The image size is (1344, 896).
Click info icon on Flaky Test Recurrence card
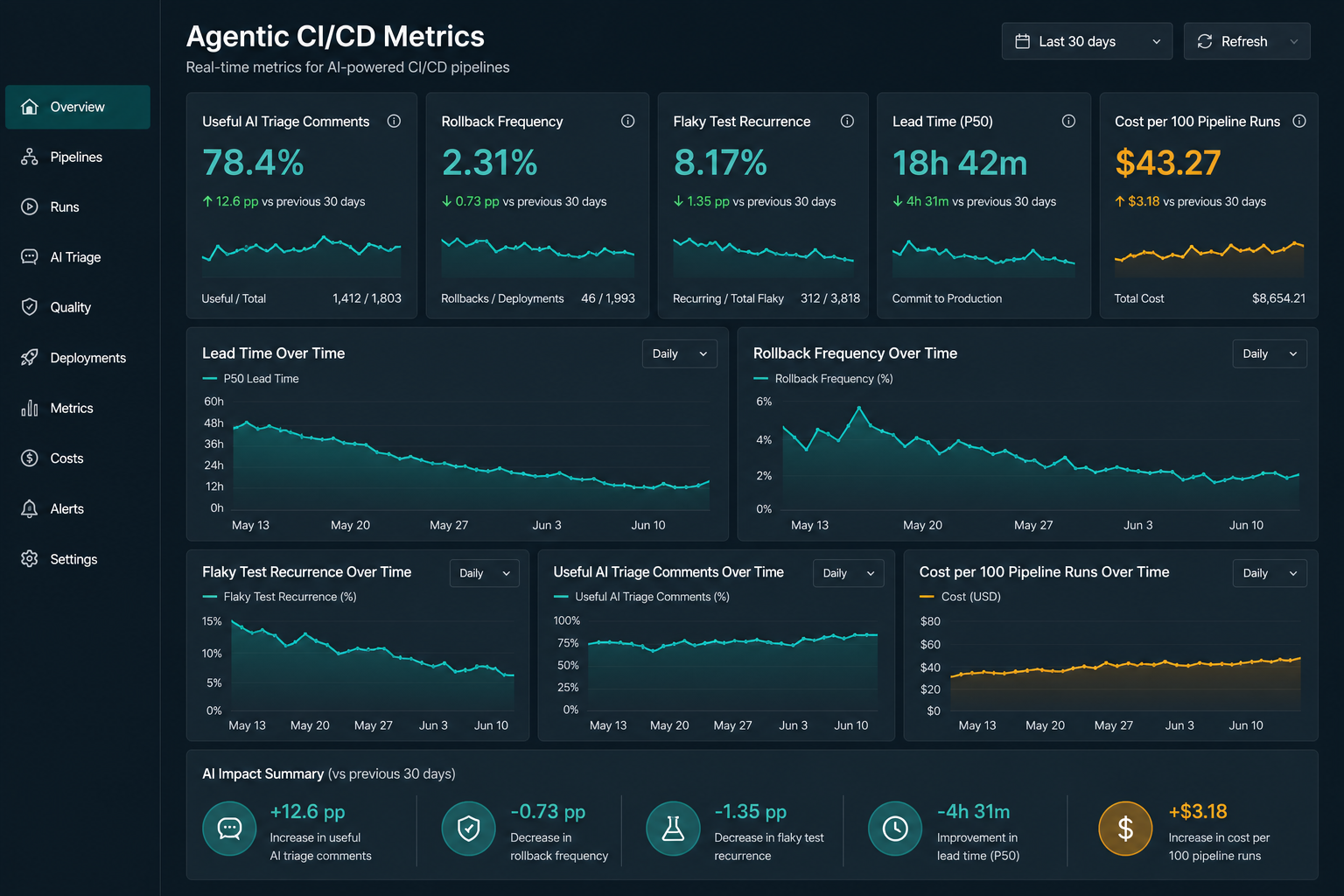pyautogui.click(x=847, y=122)
